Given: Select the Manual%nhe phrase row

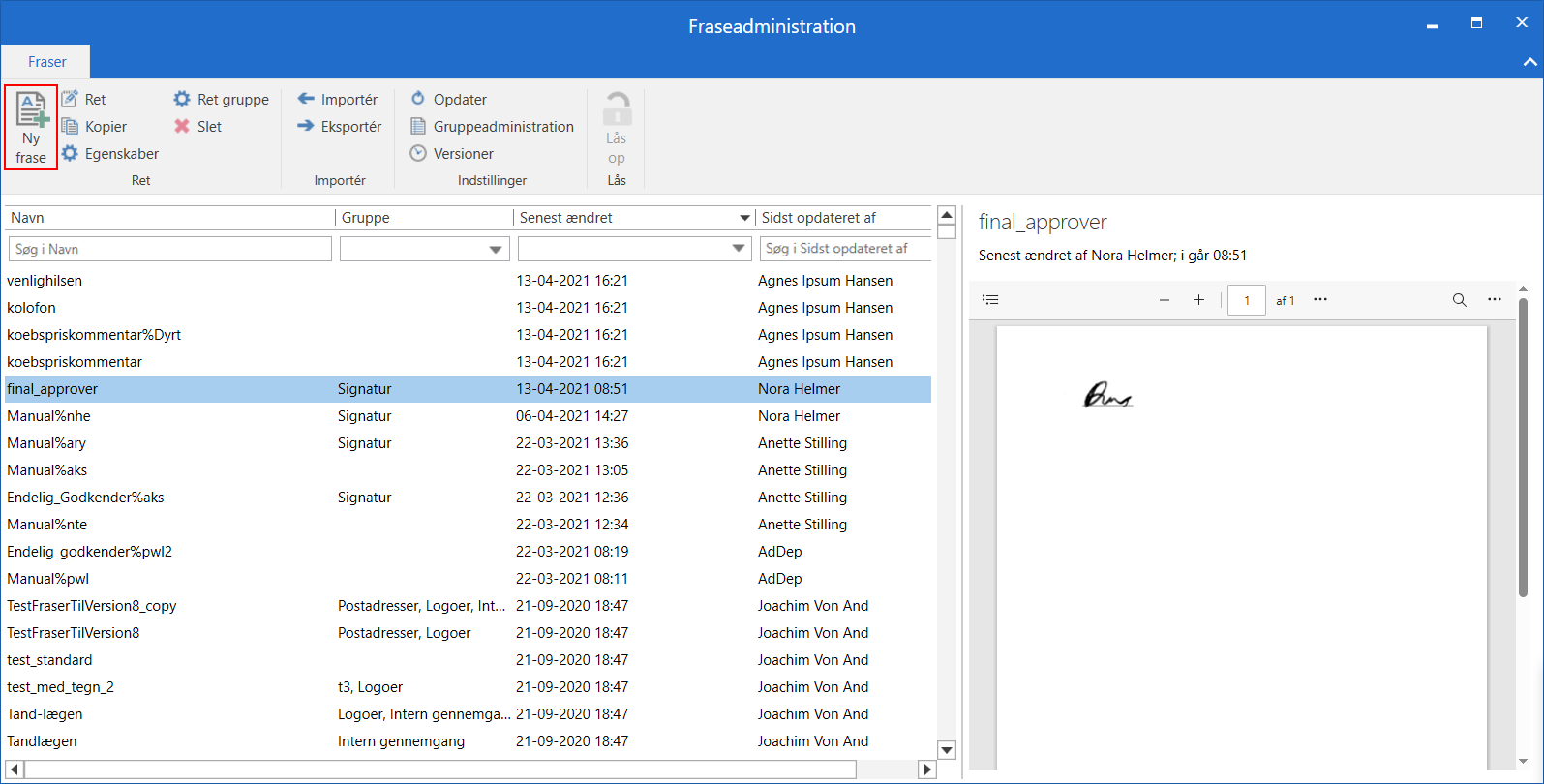Looking at the screenshot, I should [x=48, y=416].
